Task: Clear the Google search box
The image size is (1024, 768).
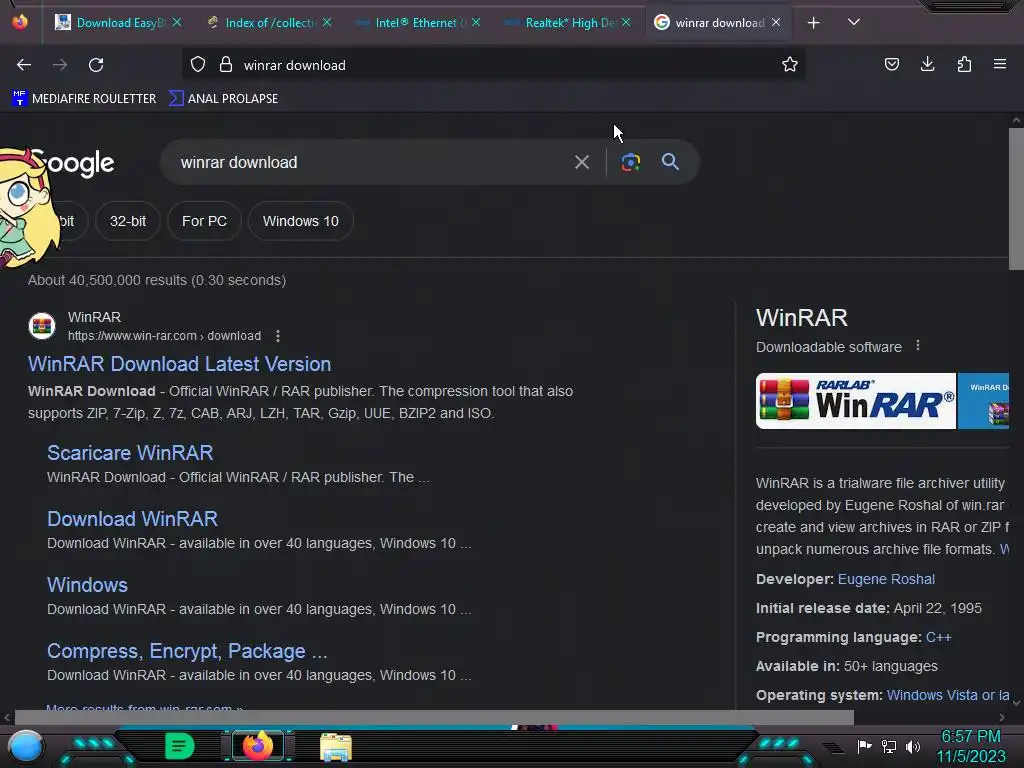Action: pyautogui.click(x=581, y=162)
